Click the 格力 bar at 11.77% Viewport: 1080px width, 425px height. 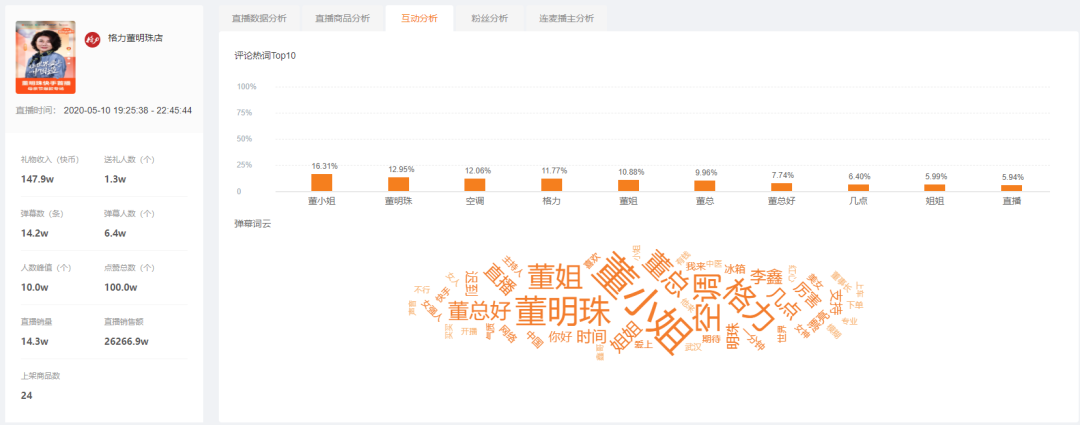click(x=551, y=185)
